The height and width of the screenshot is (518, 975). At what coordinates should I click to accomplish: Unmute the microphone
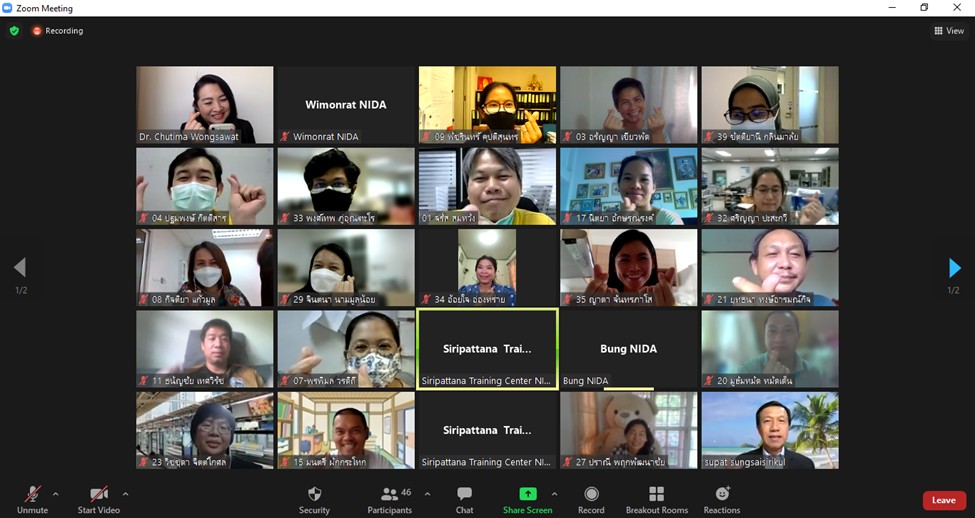pos(32,494)
